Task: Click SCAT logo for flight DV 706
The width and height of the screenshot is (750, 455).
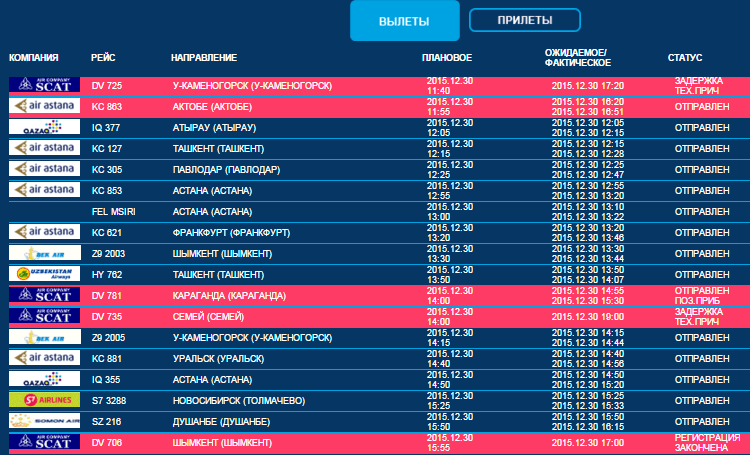Action: tap(43, 442)
